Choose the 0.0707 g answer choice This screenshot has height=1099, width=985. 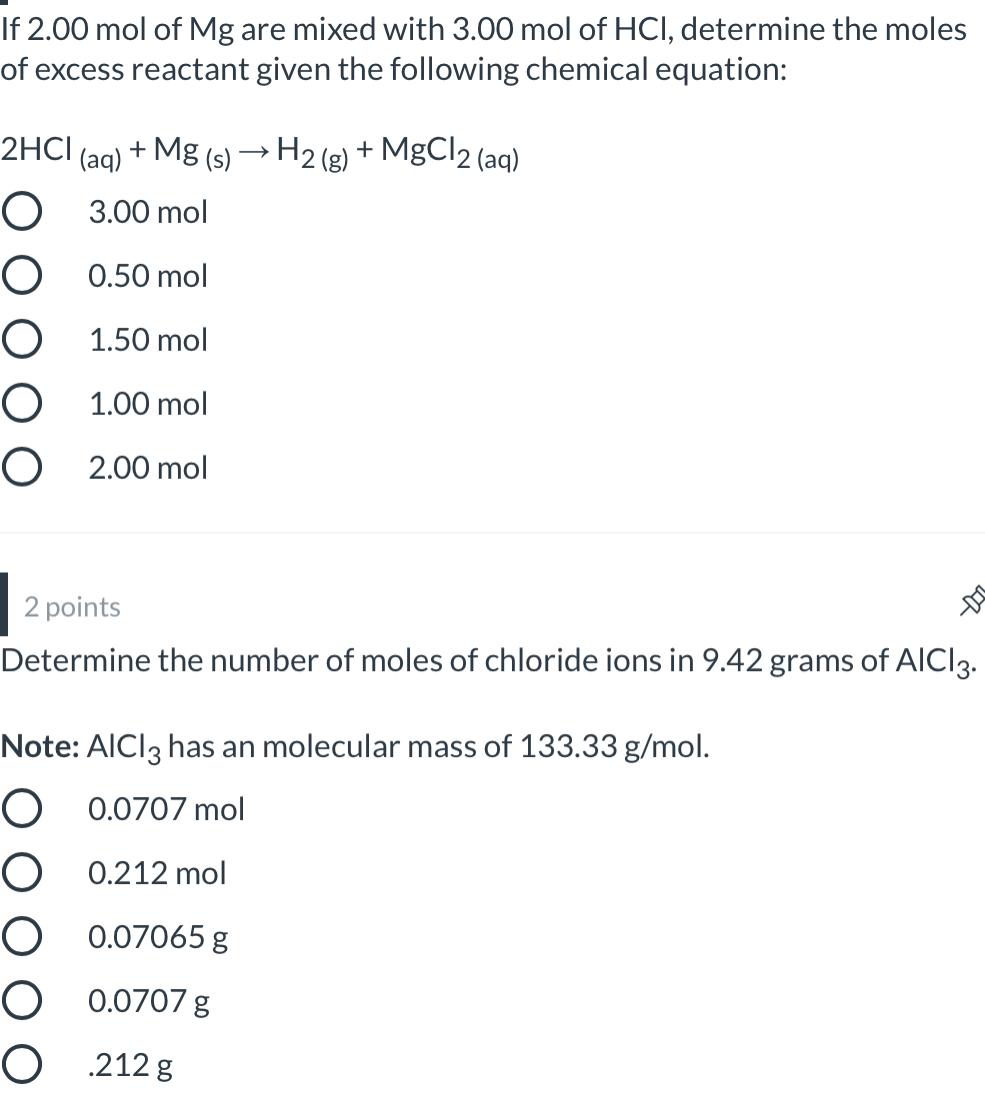[24, 1000]
